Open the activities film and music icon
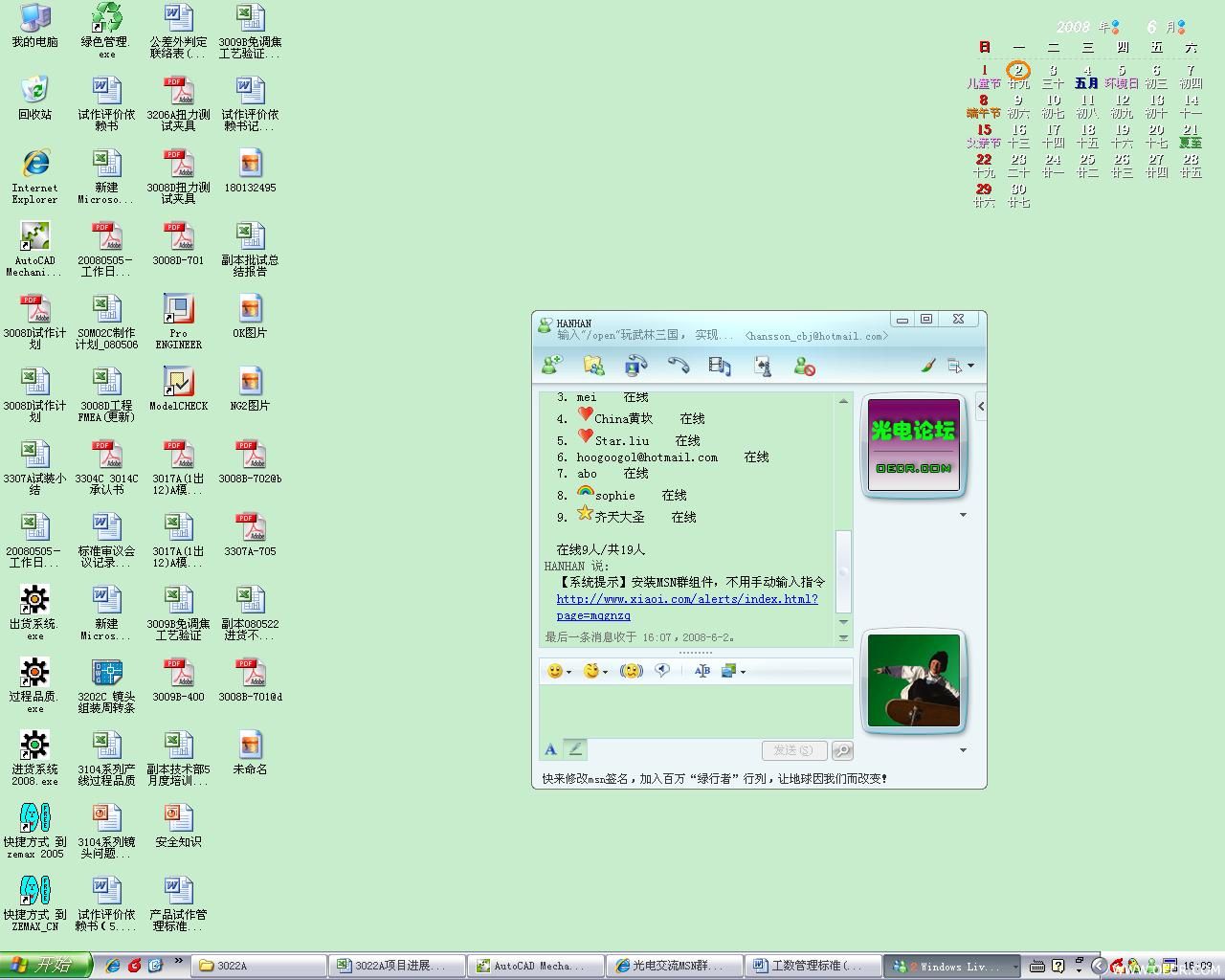 [x=720, y=366]
